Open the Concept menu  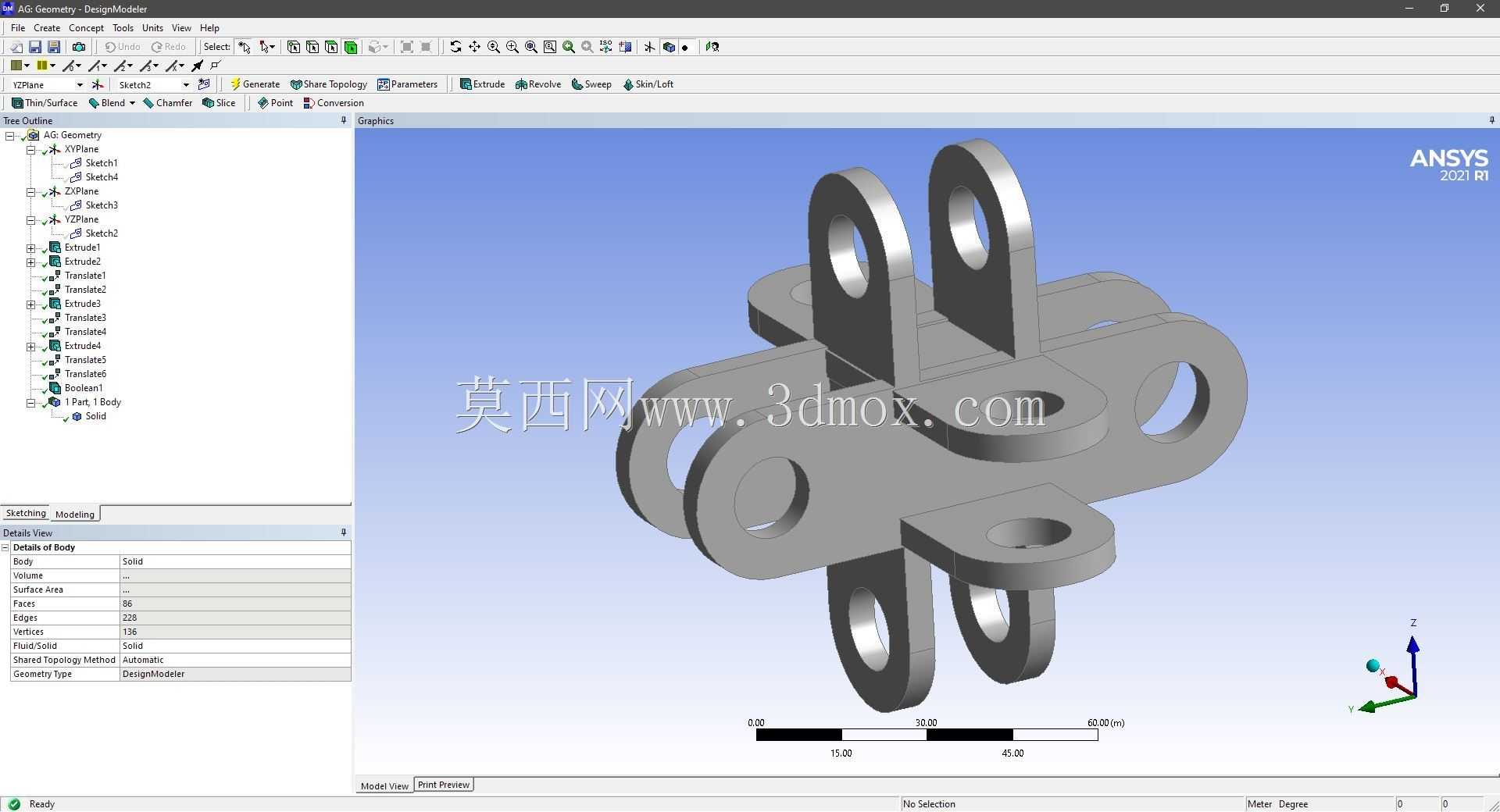coord(86,27)
